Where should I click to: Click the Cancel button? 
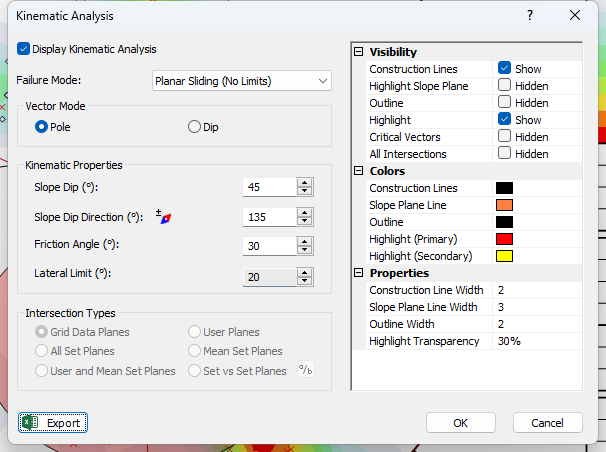click(547, 423)
